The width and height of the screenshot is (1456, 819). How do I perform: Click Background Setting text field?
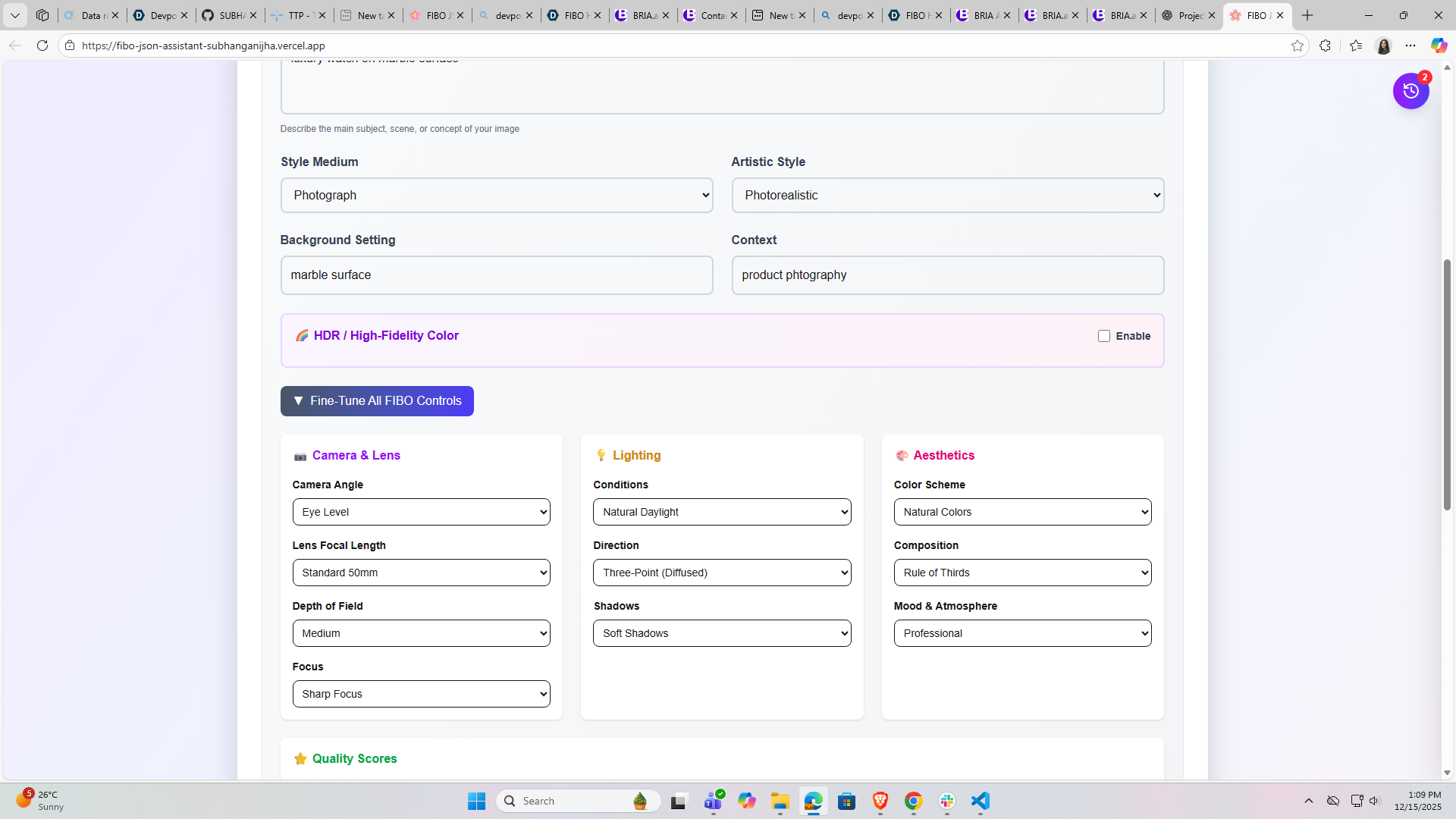(497, 275)
